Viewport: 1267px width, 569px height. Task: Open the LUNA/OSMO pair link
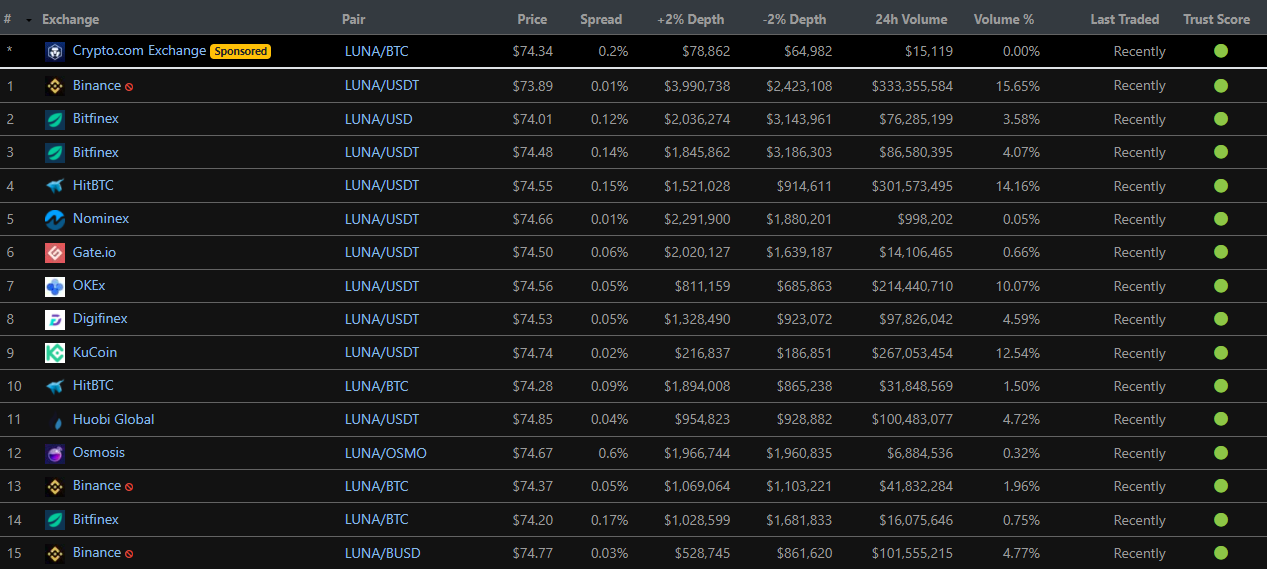pyautogui.click(x=386, y=453)
